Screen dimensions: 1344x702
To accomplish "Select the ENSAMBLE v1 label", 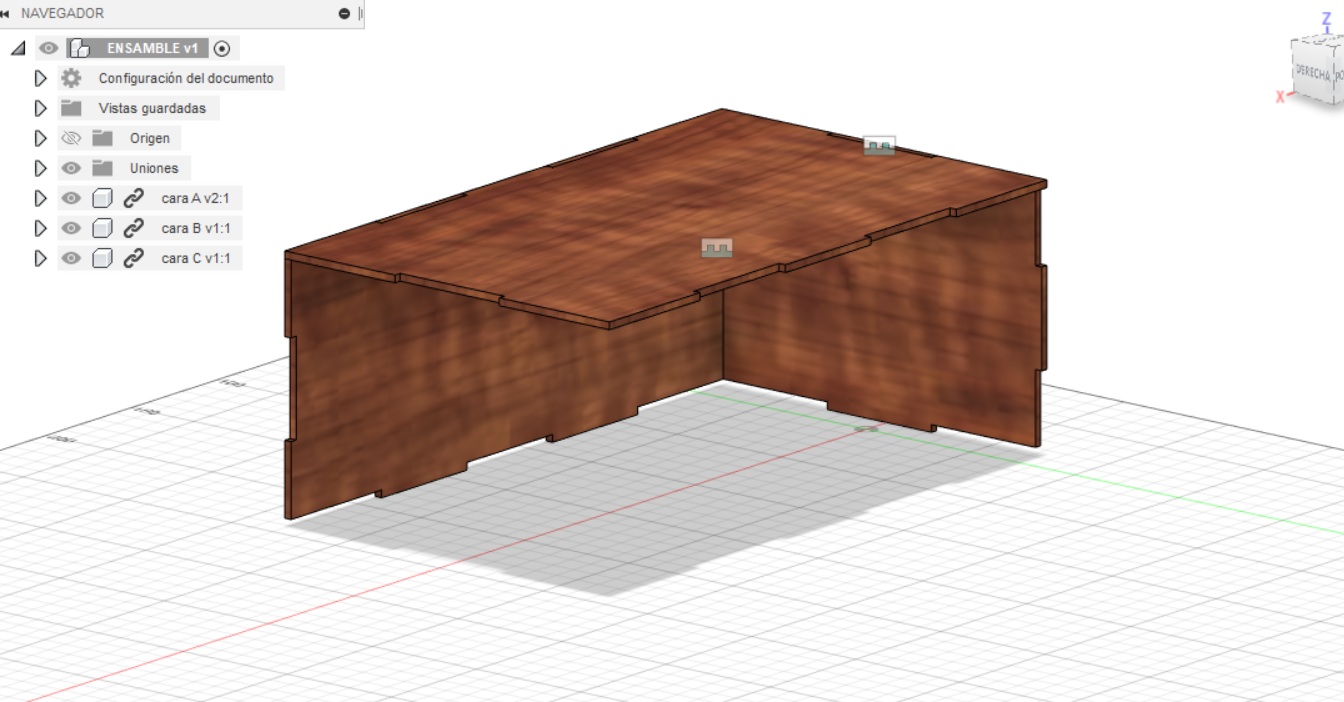I will (153, 48).
